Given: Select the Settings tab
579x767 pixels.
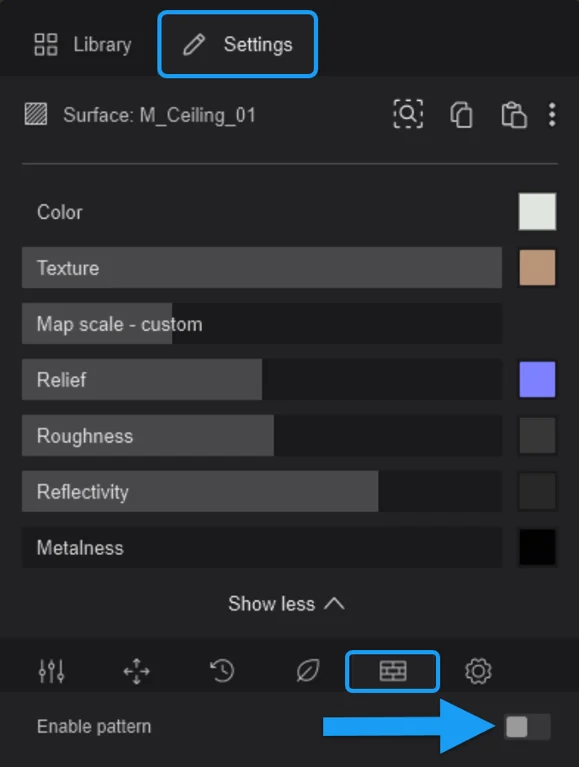Looking at the screenshot, I should 238,45.
